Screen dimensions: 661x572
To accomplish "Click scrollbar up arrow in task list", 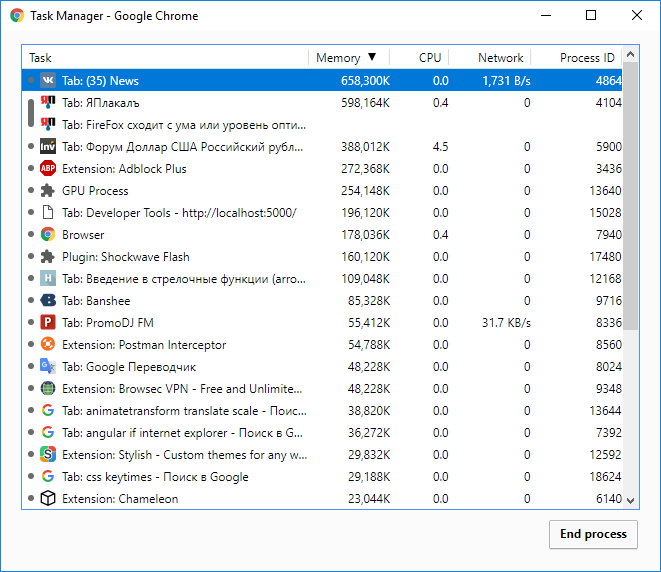I will (x=631, y=54).
